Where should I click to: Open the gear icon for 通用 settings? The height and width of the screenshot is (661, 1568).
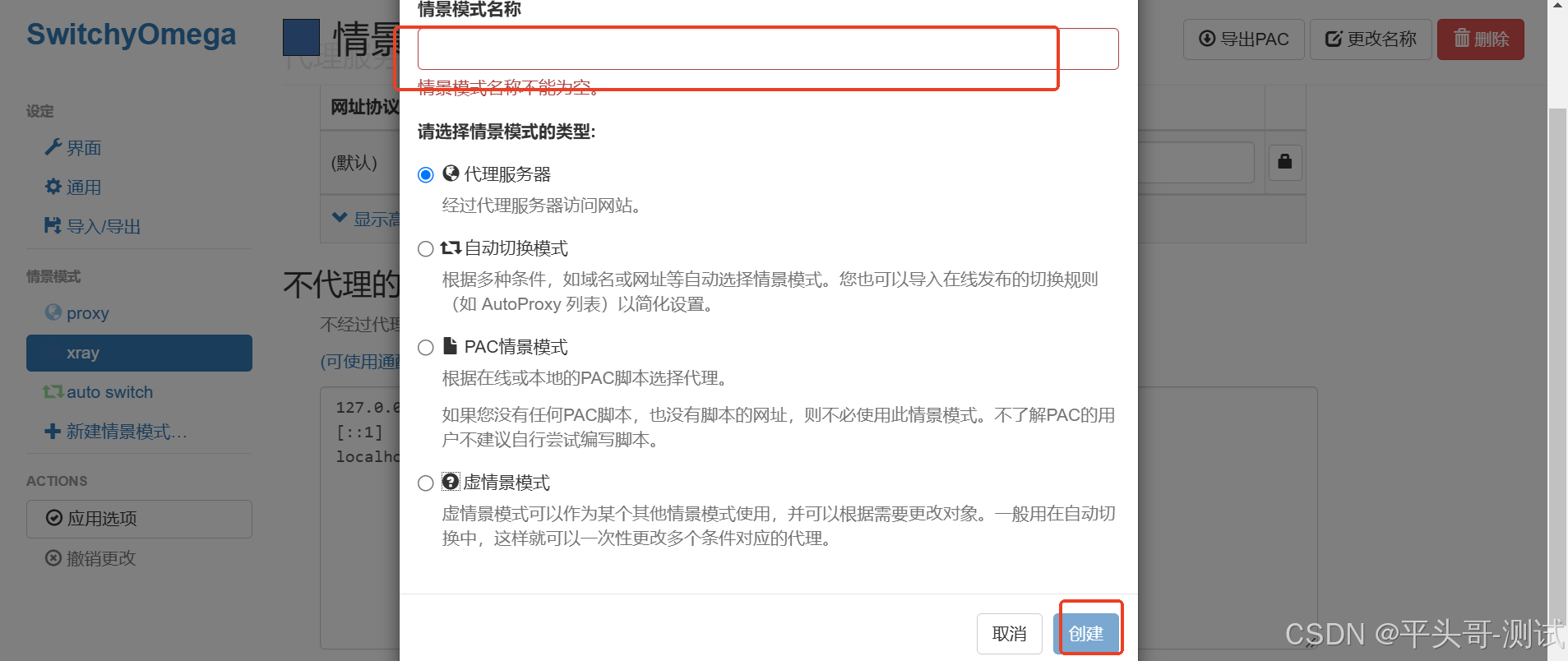[x=53, y=187]
